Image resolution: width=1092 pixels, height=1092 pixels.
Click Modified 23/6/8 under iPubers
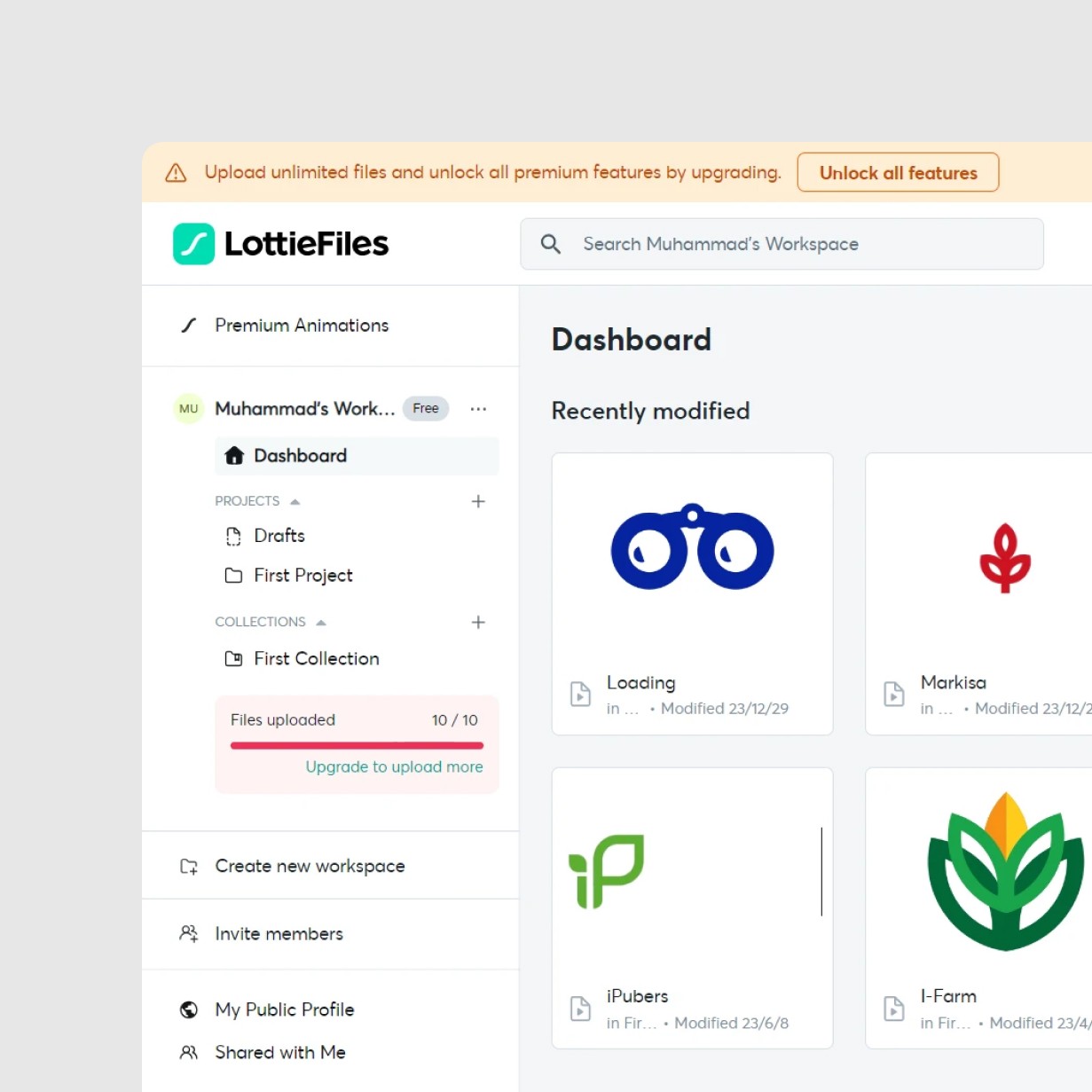point(732,1024)
